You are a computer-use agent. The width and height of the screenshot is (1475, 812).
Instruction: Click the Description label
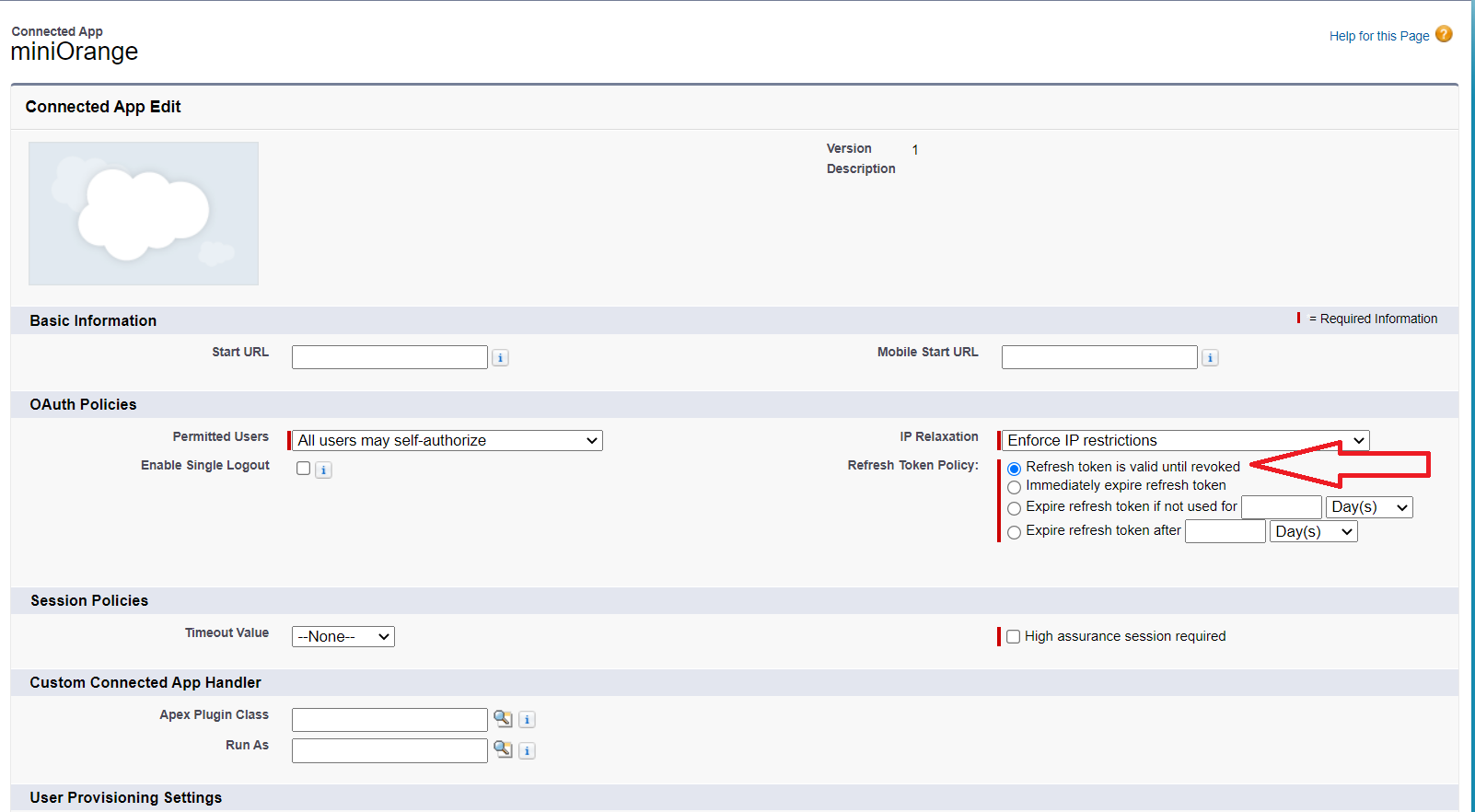coord(861,169)
